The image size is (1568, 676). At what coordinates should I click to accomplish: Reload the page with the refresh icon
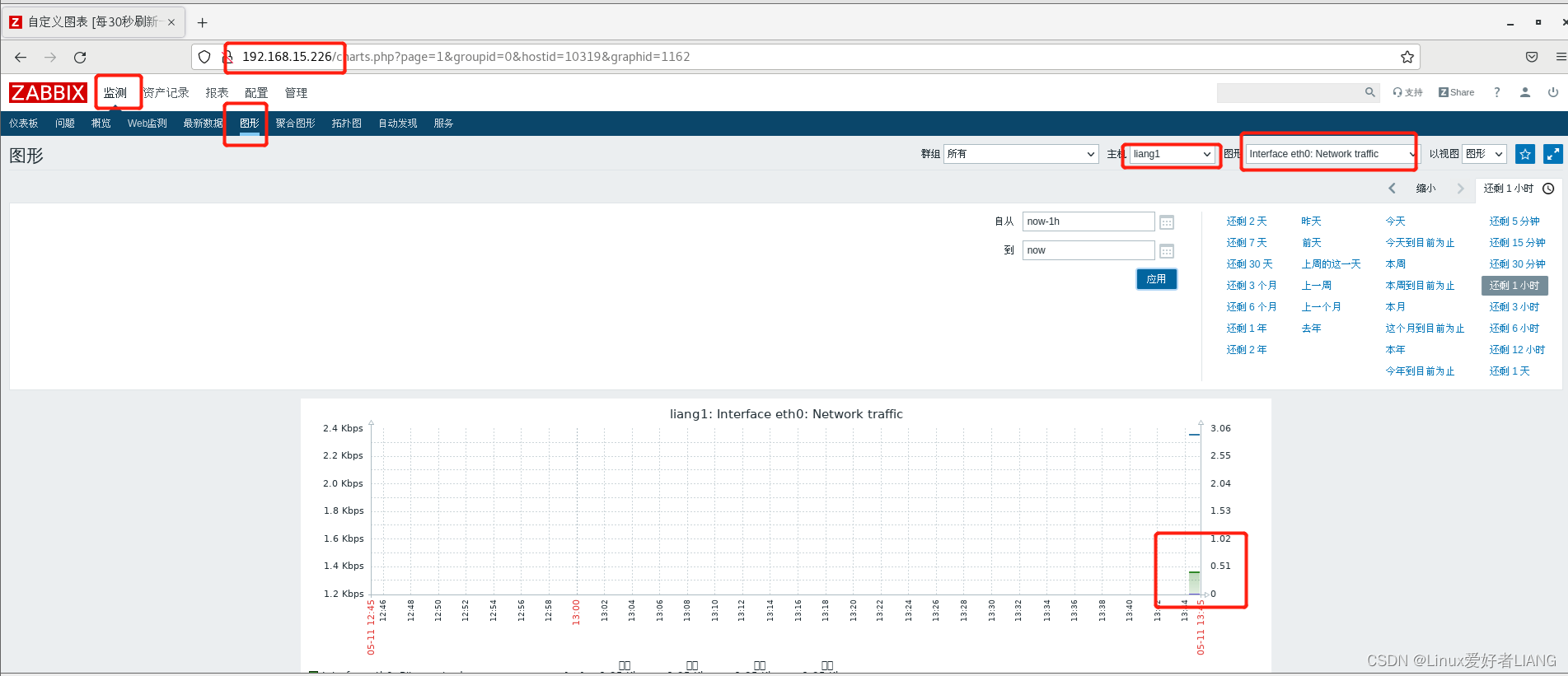tap(80, 57)
